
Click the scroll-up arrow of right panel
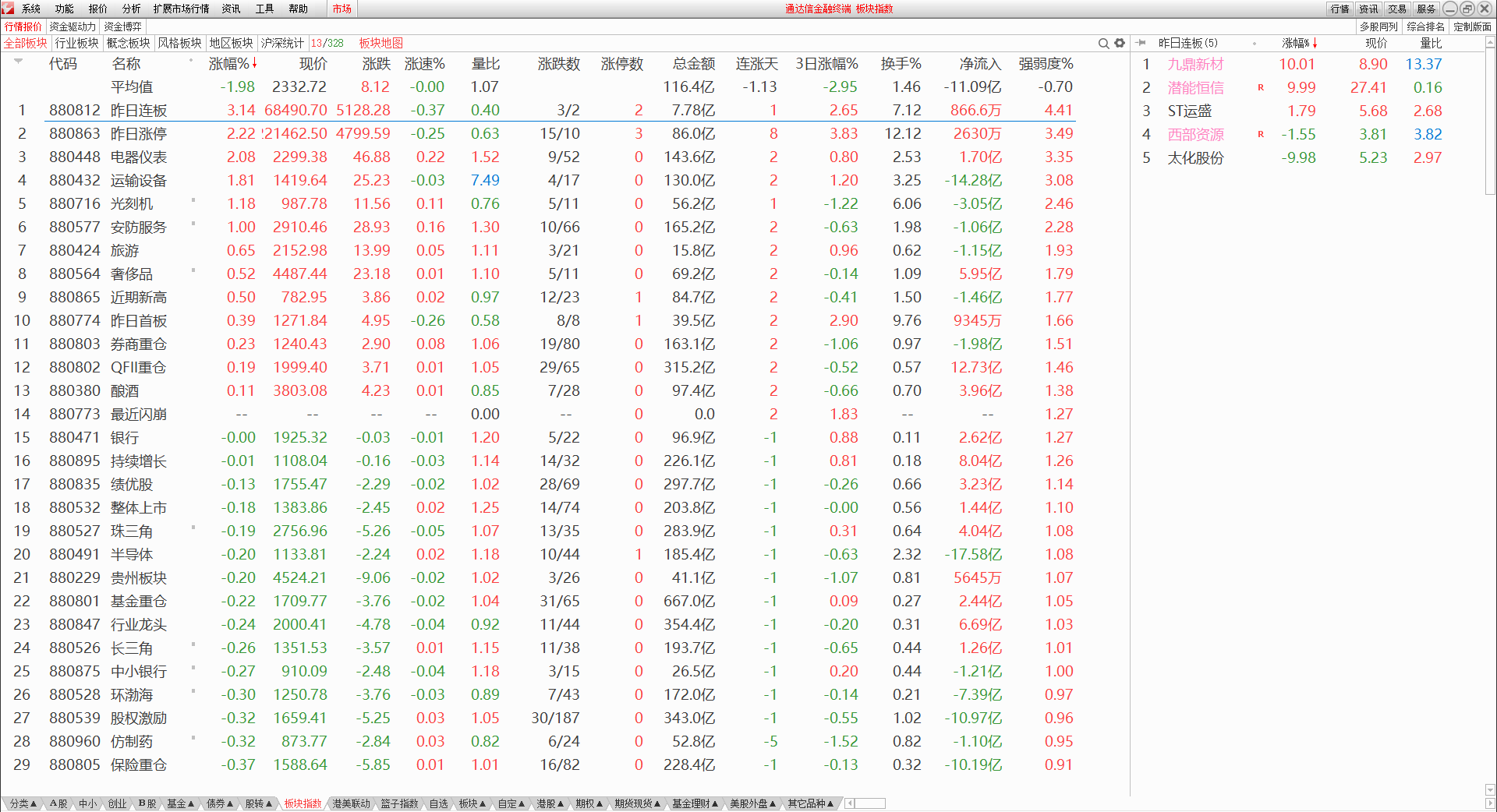(1490, 43)
